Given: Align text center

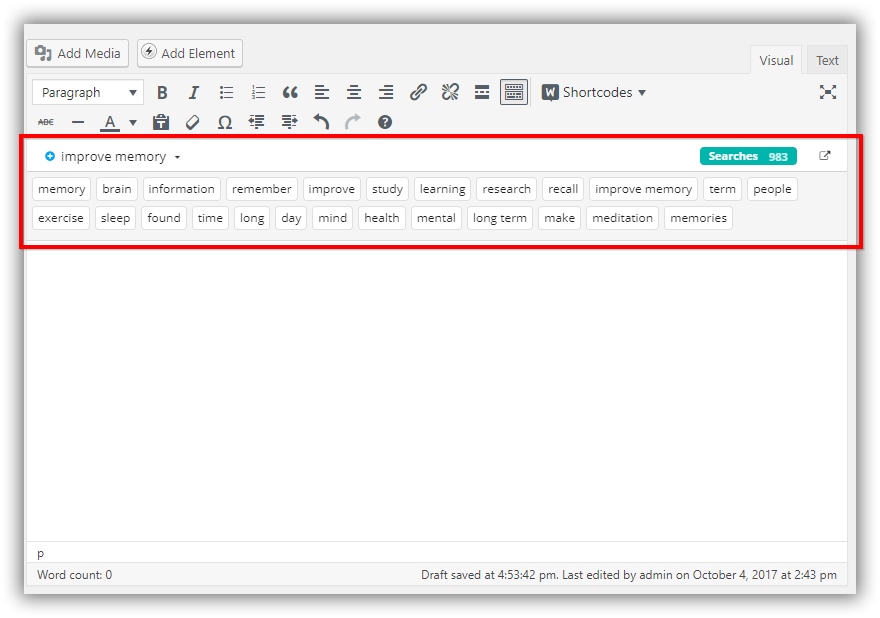Looking at the screenshot, I should [x=354, y=93].
